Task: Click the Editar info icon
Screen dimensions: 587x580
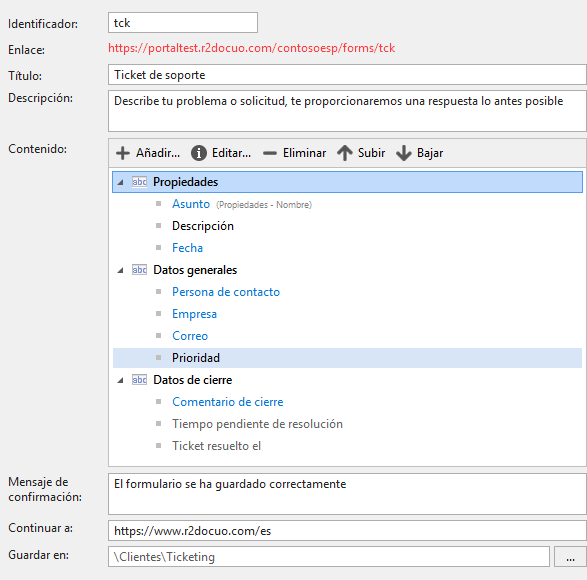Action: click(199, 153)
